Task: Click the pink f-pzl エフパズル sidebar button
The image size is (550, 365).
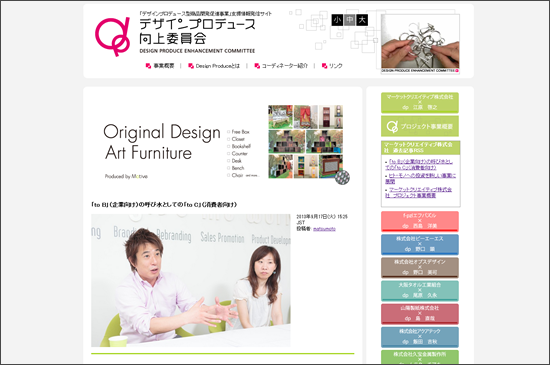Action: 420,221
